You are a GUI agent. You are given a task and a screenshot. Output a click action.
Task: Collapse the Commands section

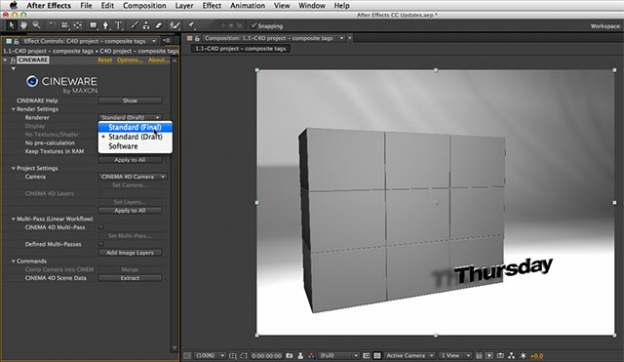[x=13, y=261]
